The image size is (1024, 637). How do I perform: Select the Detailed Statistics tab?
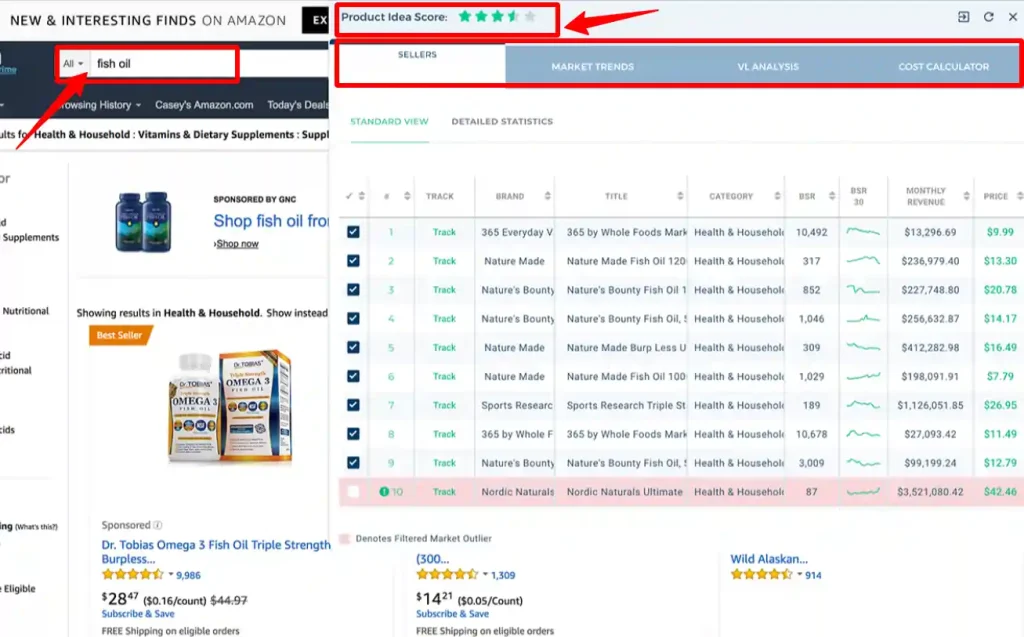(x=502, y=122)
